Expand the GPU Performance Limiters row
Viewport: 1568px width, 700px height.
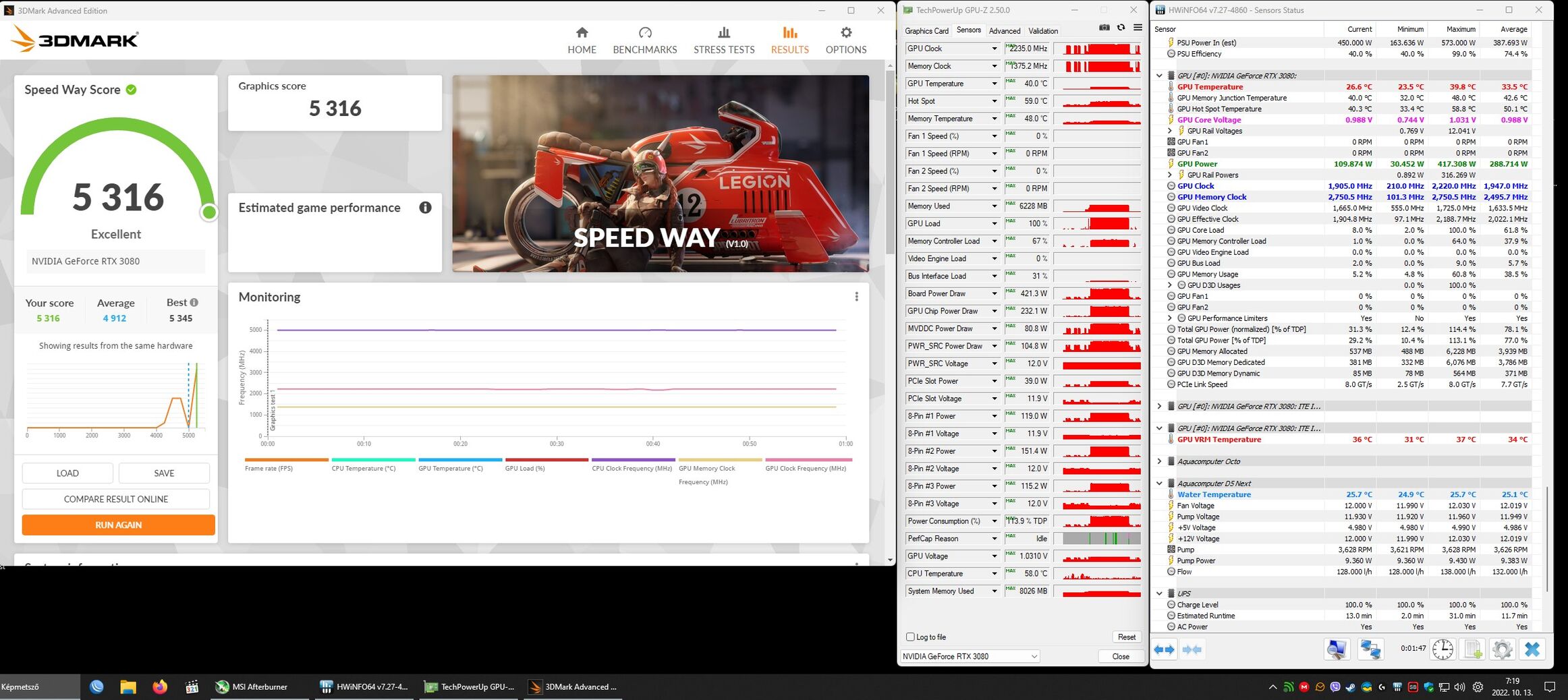[x=1171, y=318]
